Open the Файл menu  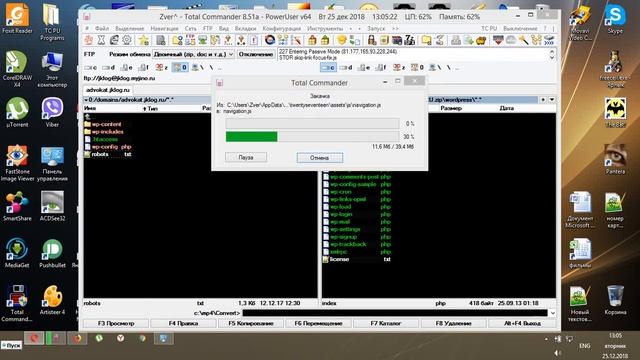click(x=102, y=29)
